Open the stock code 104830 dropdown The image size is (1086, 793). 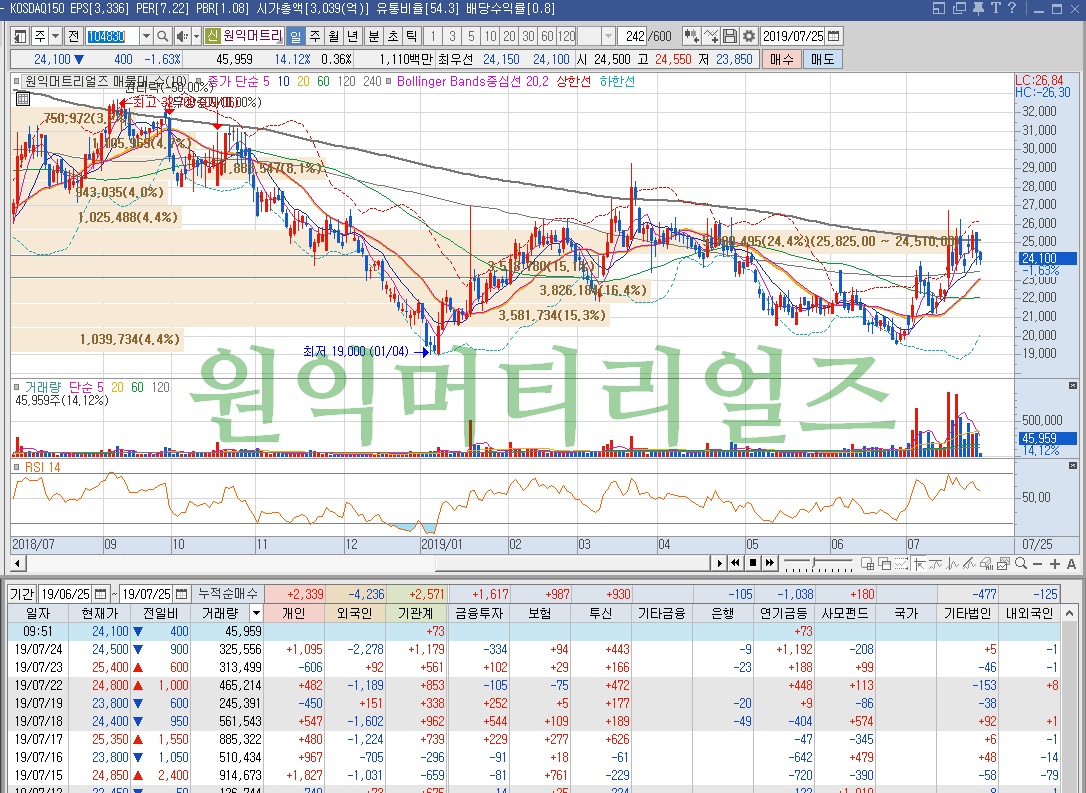[145, 36]
